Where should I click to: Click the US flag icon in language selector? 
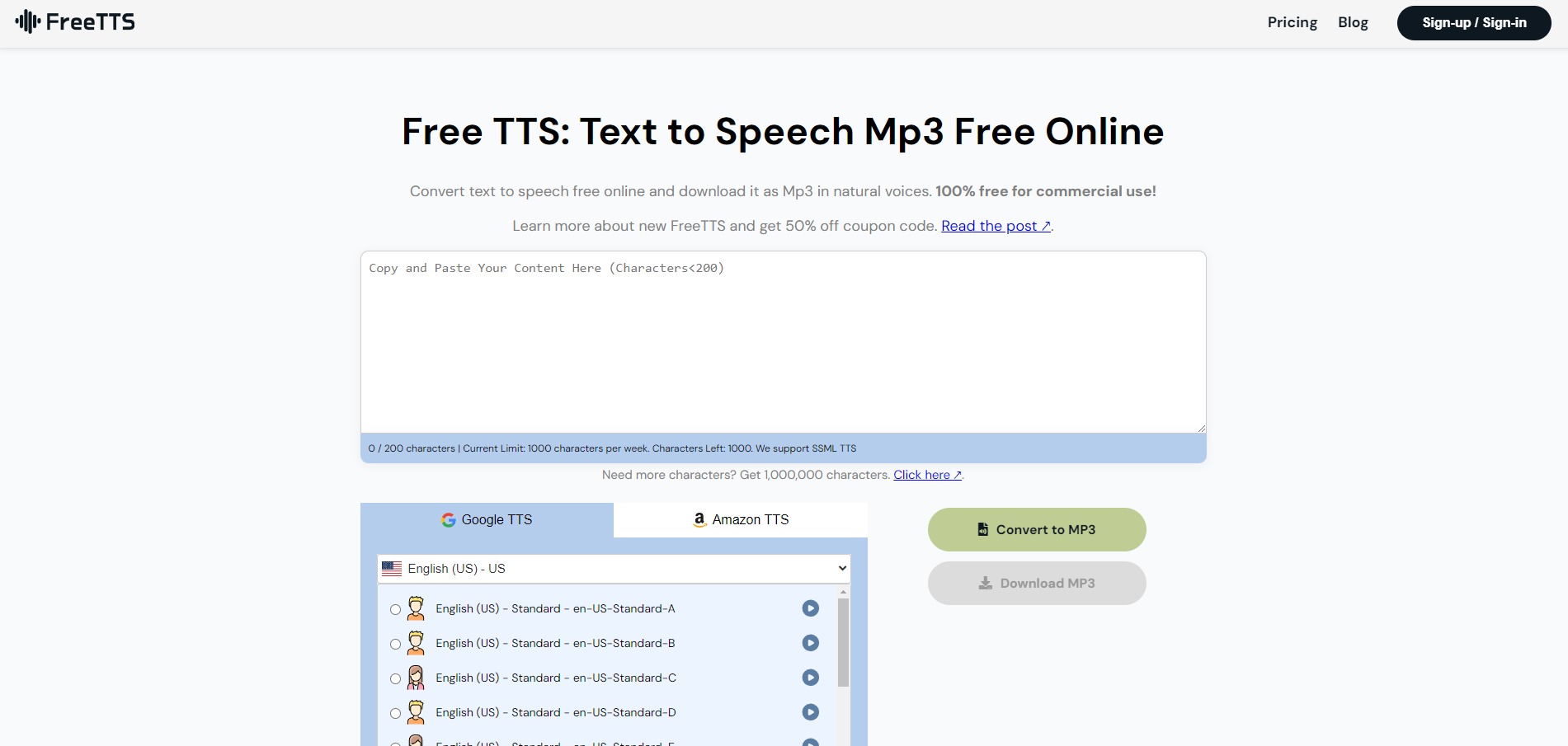[x=392, y=569]
